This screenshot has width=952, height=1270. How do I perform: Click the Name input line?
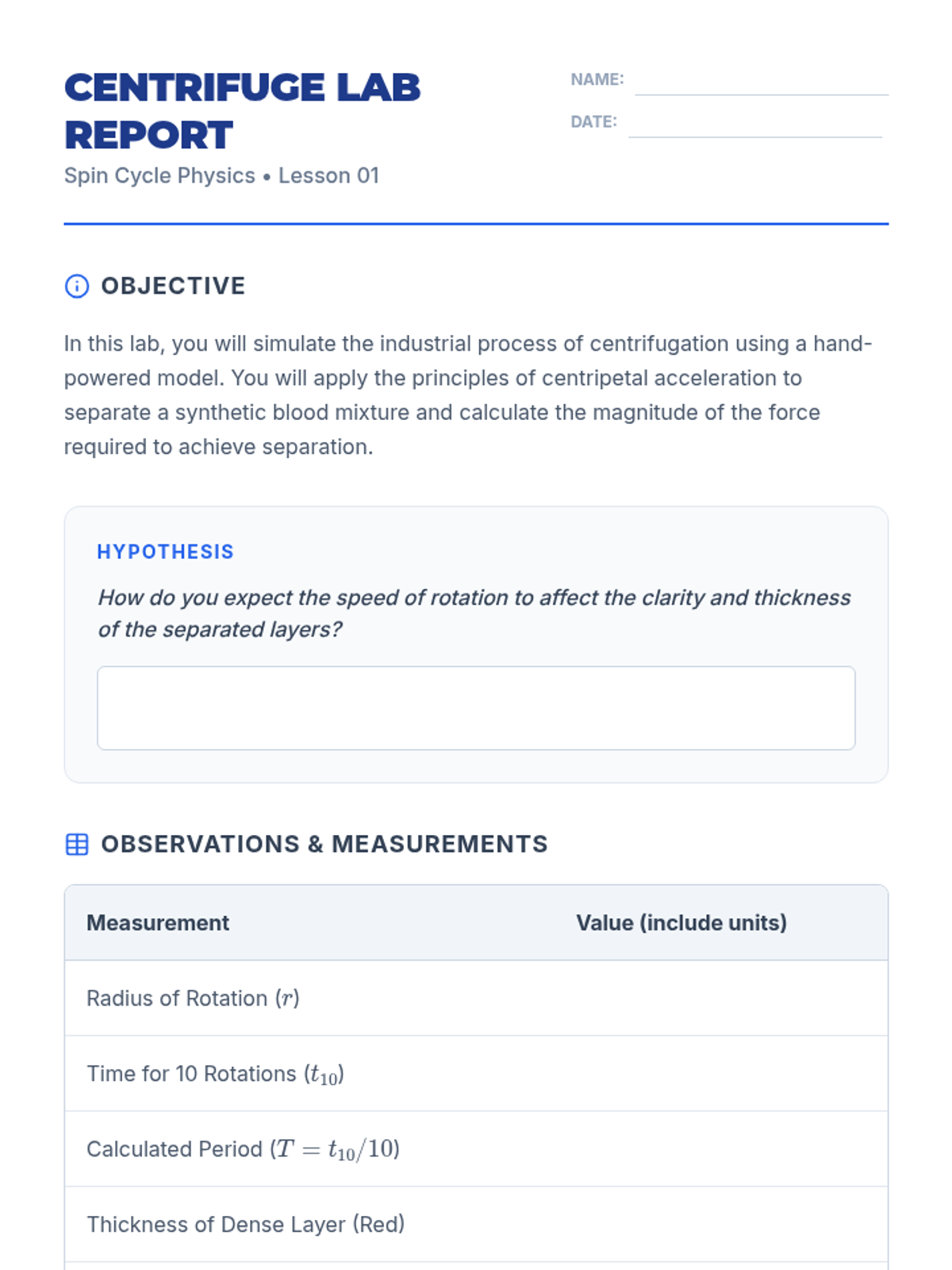coord(762,81)
